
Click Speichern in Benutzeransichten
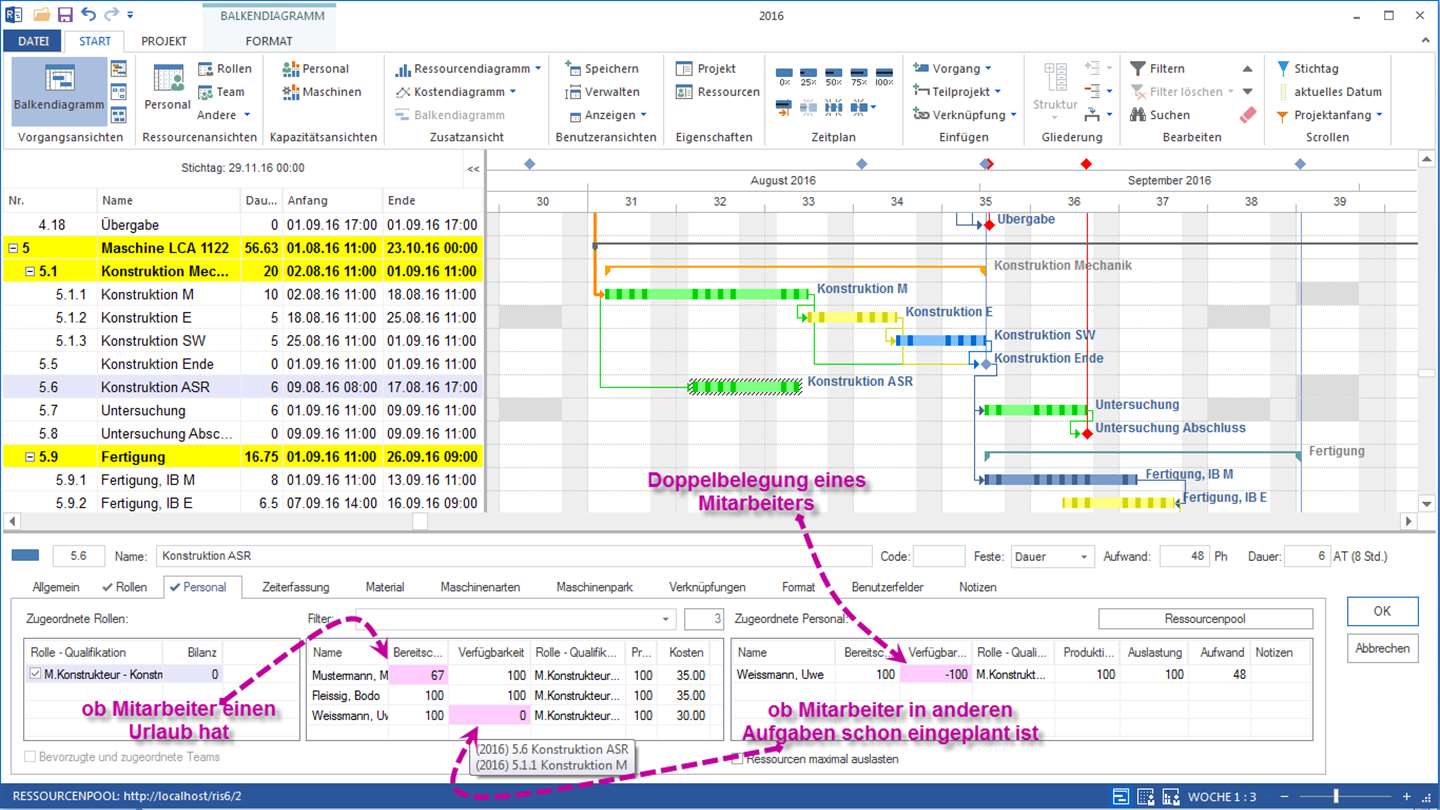tap(601, 68)
